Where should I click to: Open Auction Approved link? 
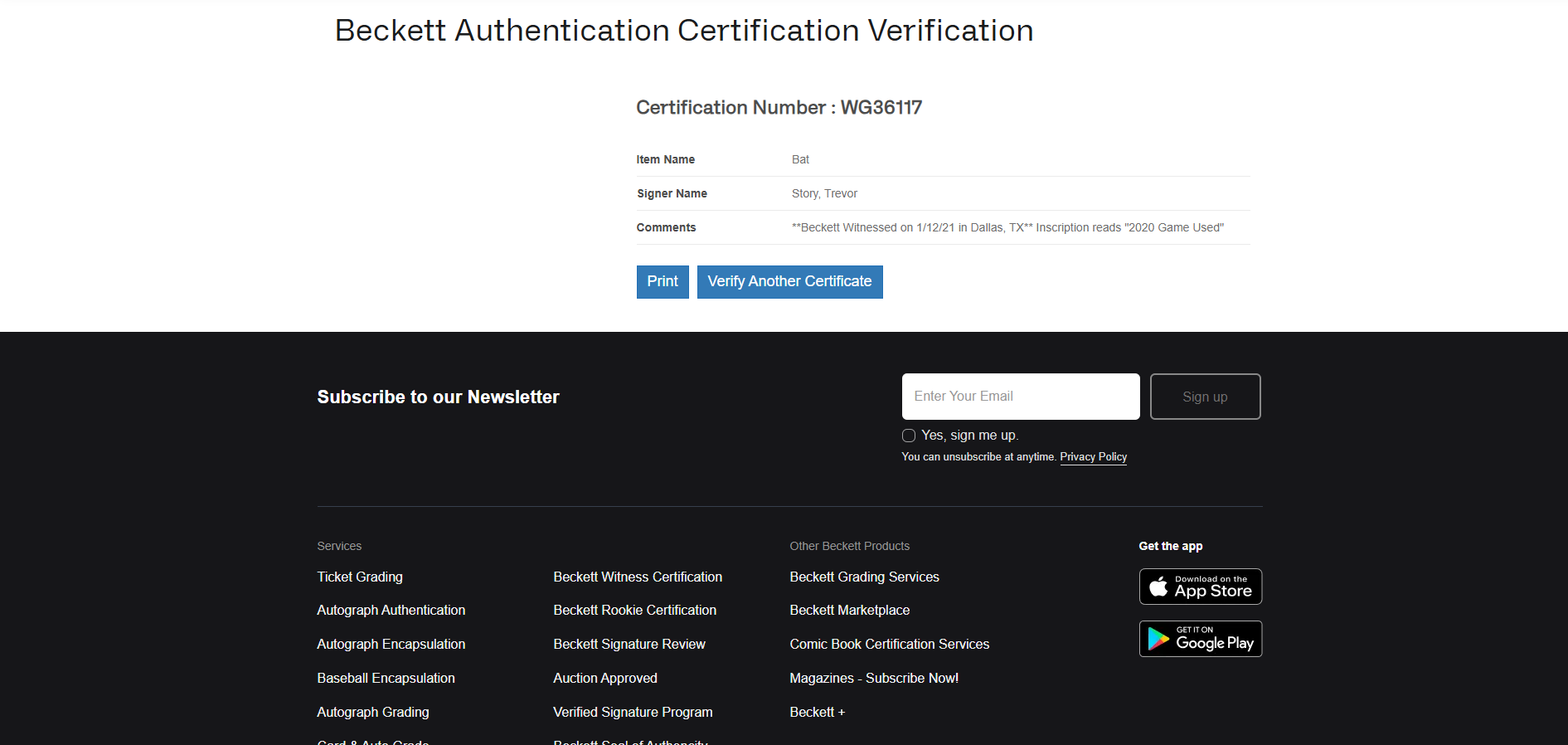point(605,678)
